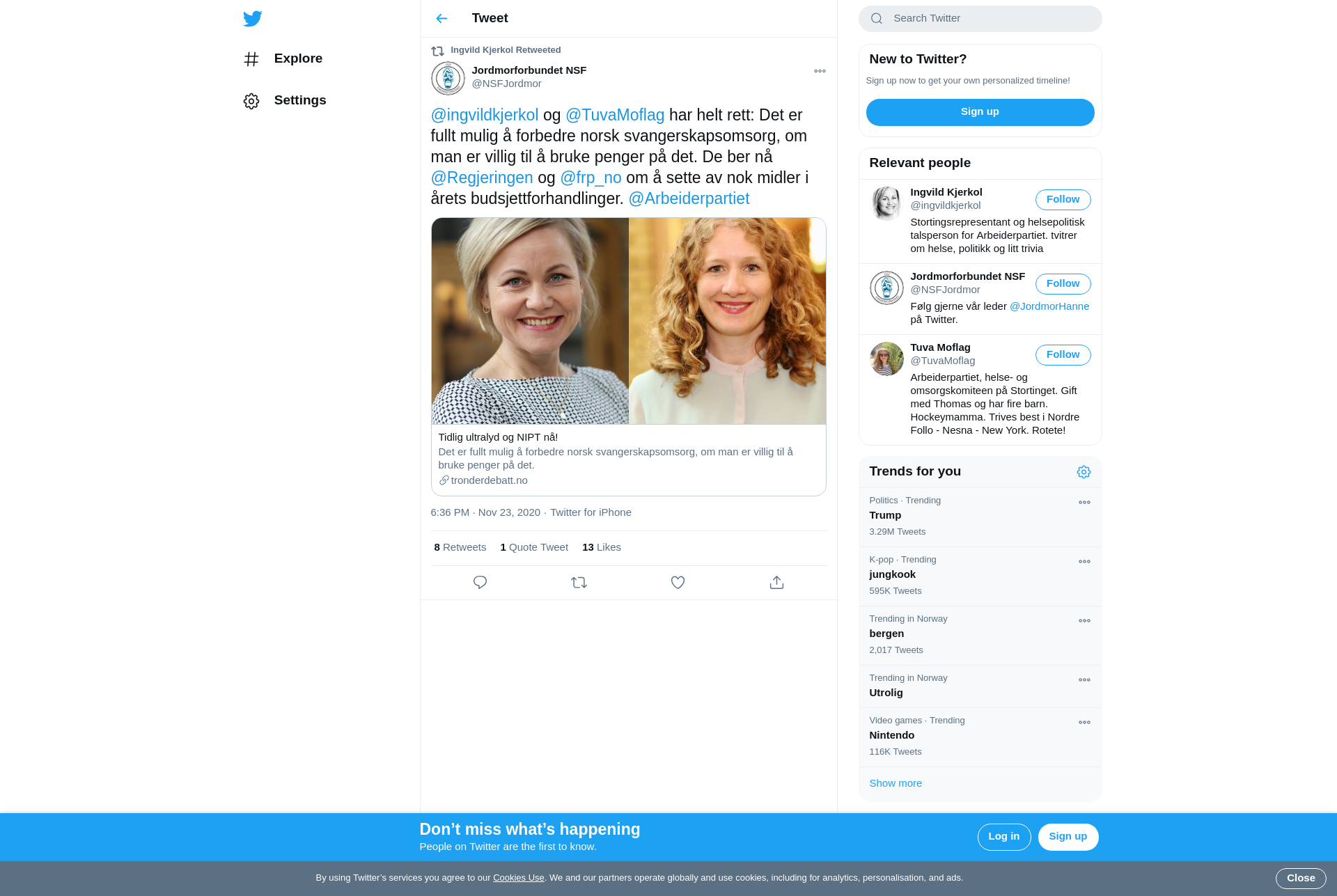1337x896 pixels.
Task: Open @ingvildkjerkol handle in Relevant people
Action: click(x=945, y=205)
